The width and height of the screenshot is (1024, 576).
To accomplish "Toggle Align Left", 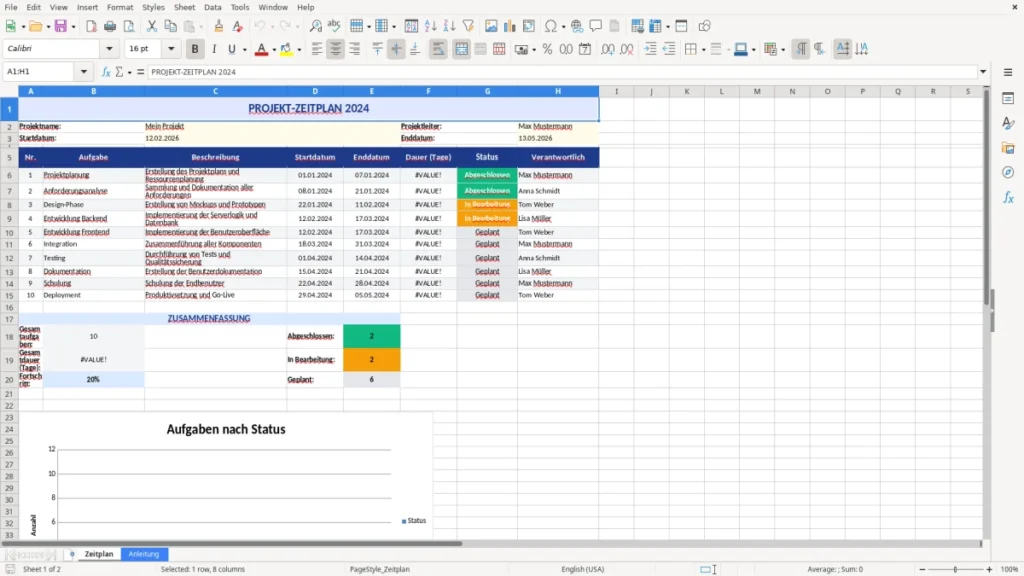I will coord(317,49).
